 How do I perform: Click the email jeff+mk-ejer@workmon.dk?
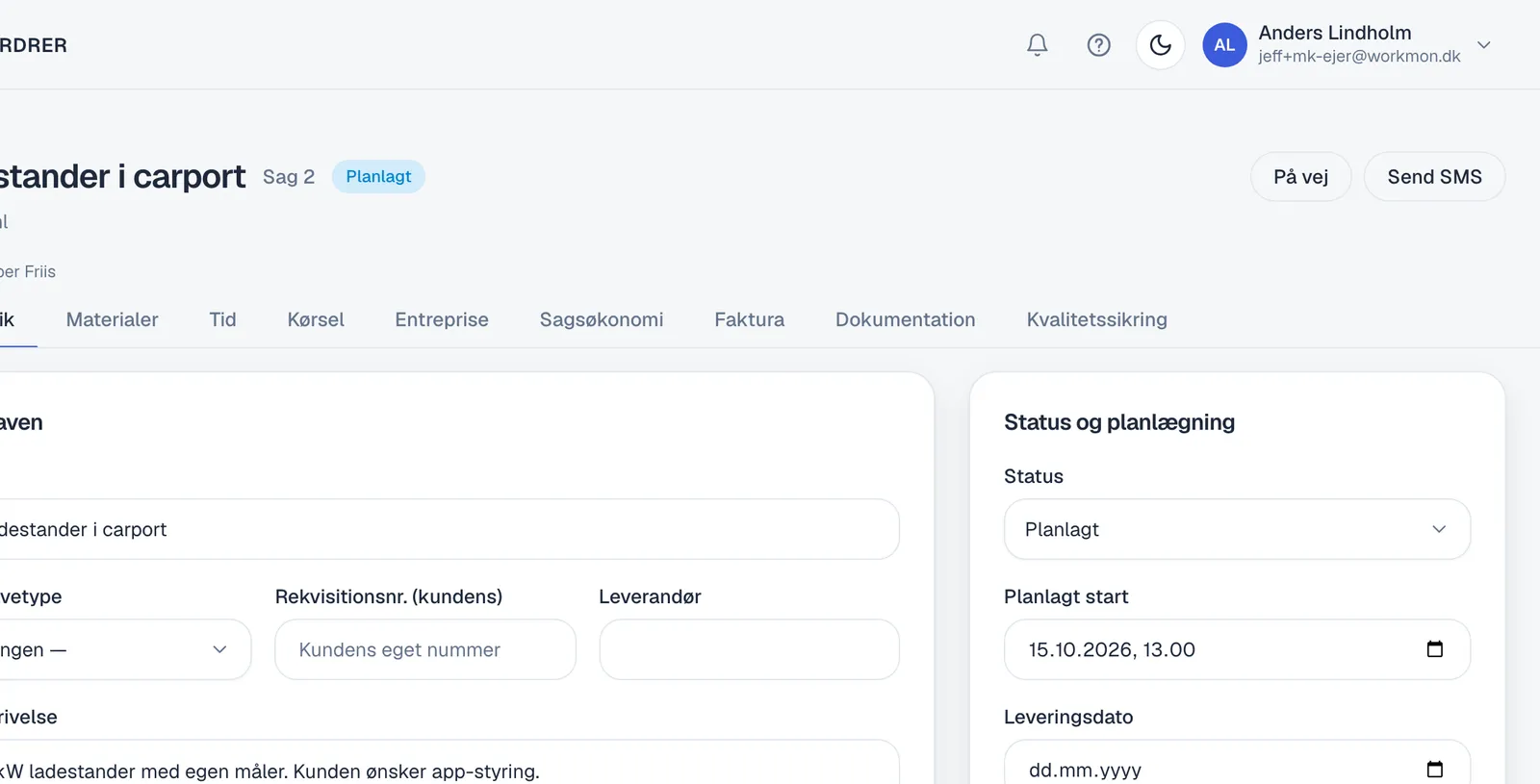(x=1359, y=57)
